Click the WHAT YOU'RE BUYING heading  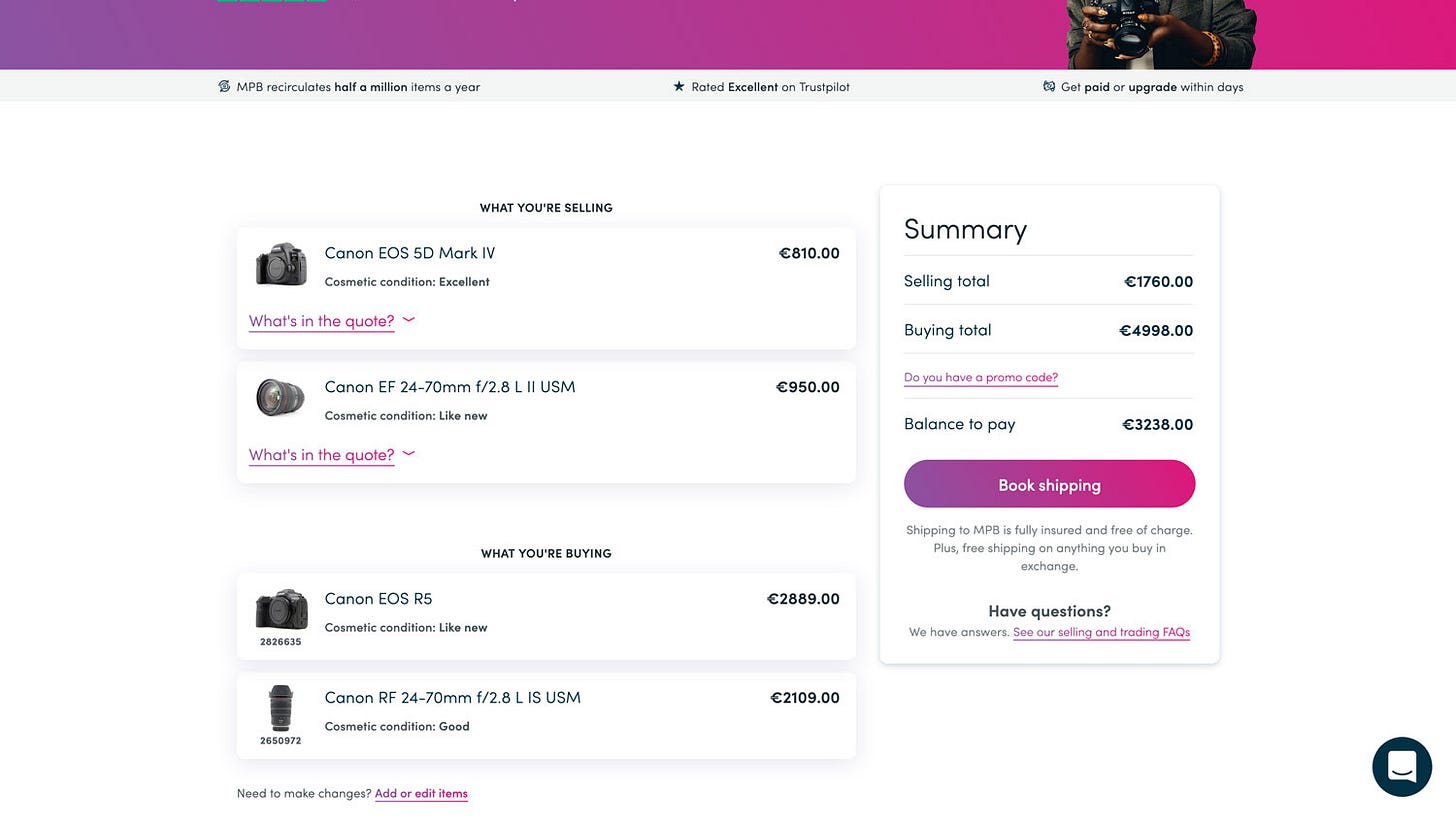(546, 554)
